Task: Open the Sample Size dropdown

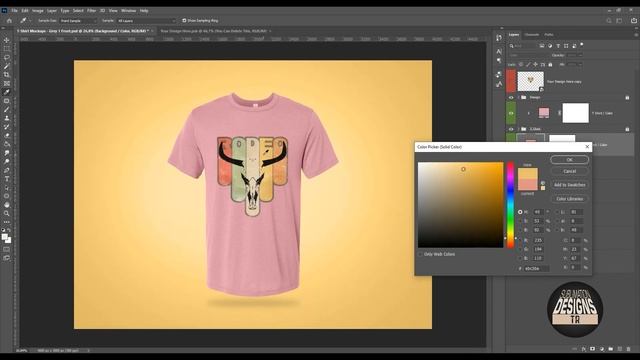Action: click(78, 20)
